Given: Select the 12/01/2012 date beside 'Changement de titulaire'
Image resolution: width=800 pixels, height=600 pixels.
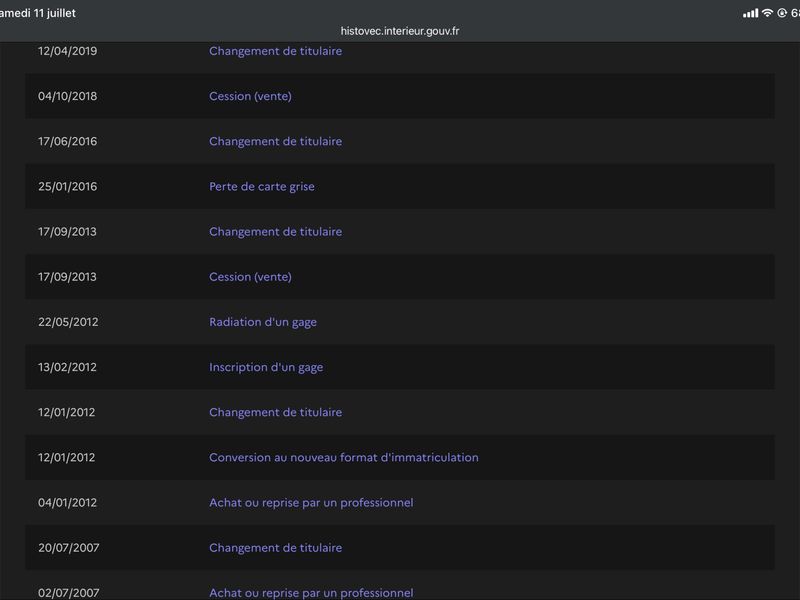Looking at the screenshot, I should [x=66, y=412].
